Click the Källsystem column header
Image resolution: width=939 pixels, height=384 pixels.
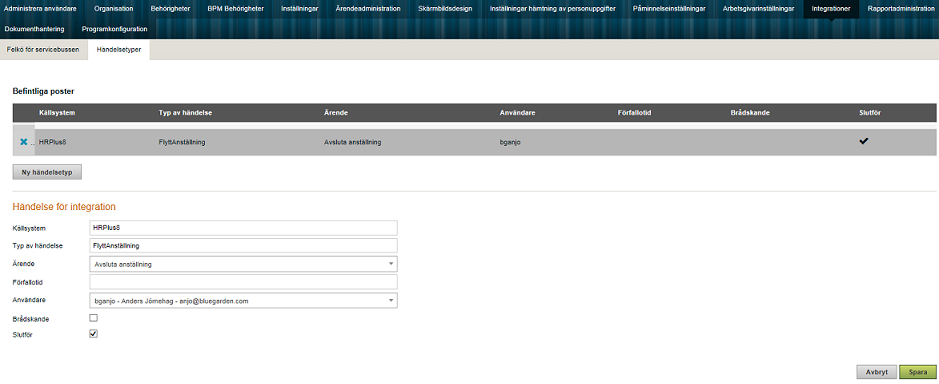[57, 113]
